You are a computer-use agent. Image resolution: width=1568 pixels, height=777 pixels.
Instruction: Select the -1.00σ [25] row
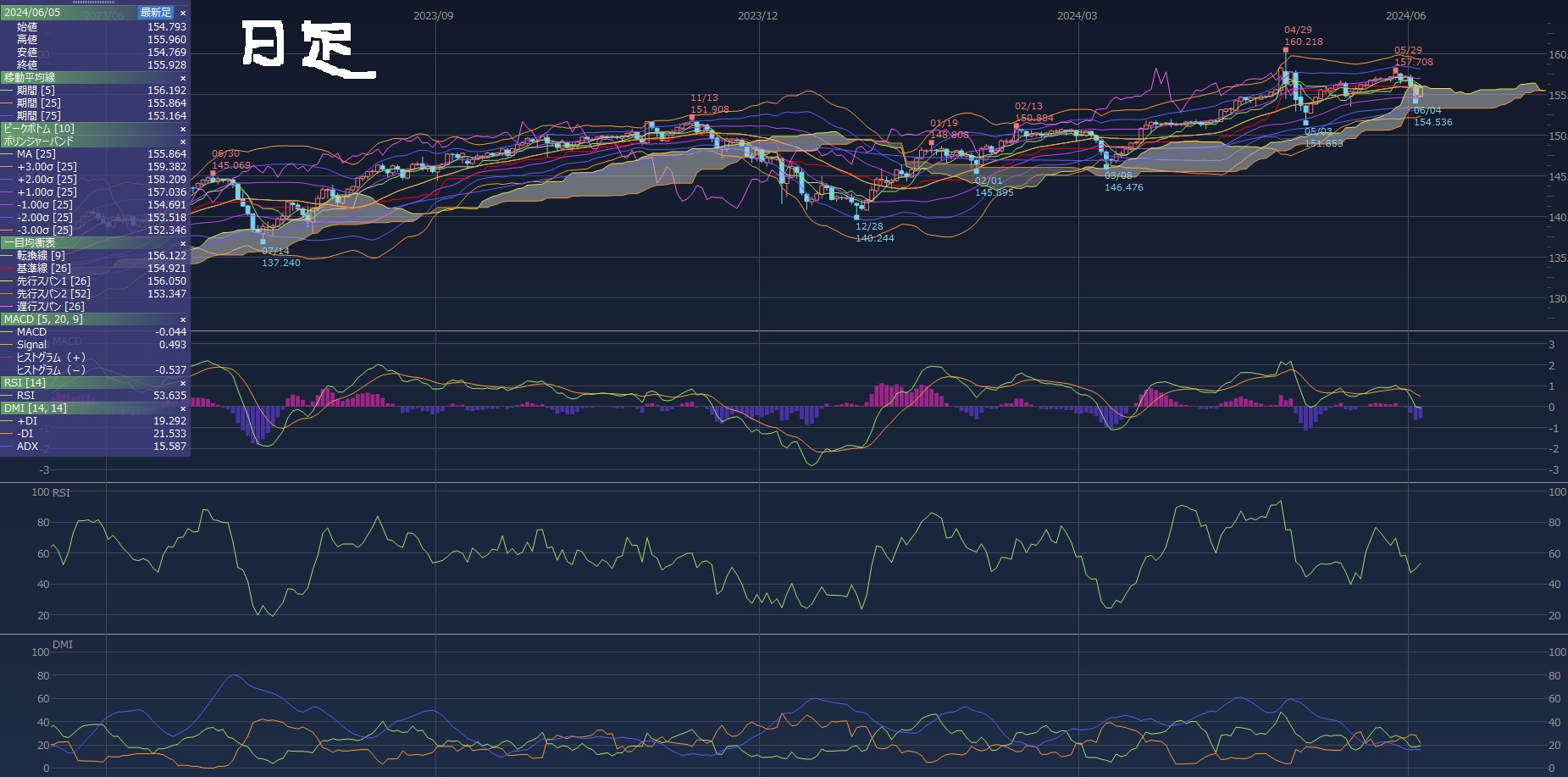click(x=95, y=205)
